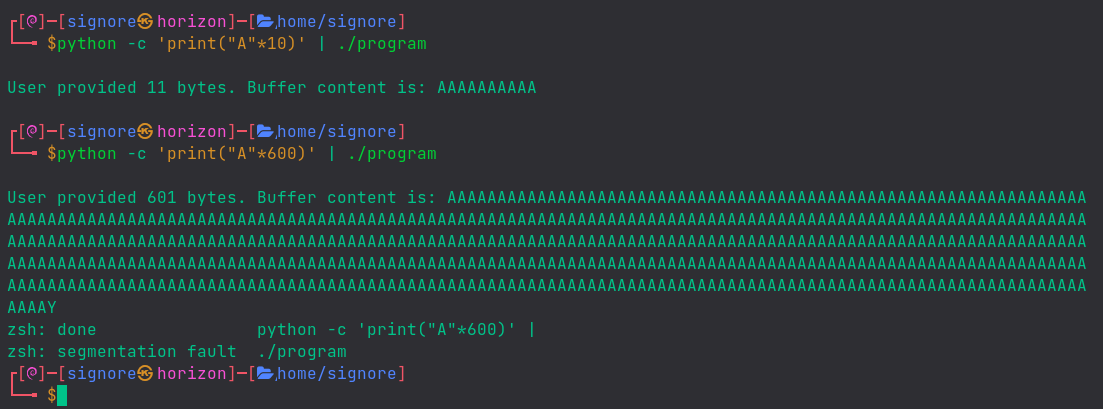Click the Debian swirl icon in the first prompt
Screen dimensions: 1103x409
31,20
